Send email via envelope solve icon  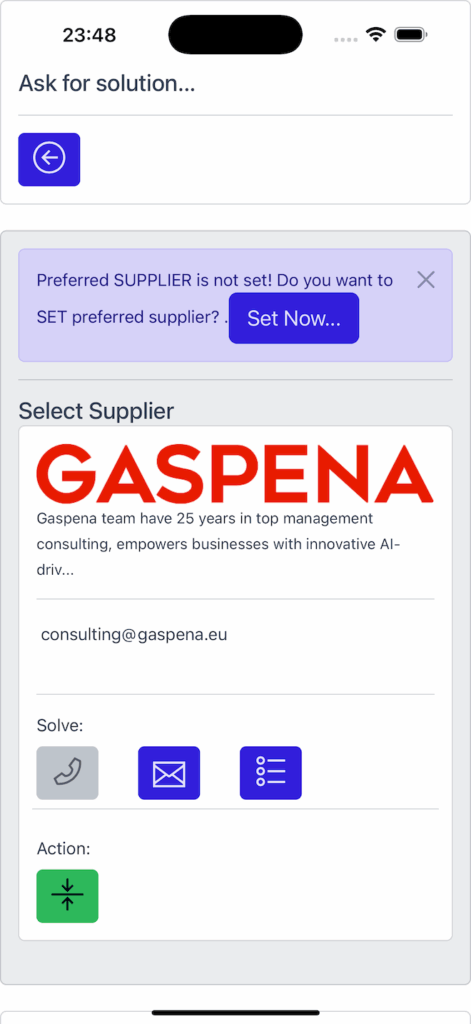click(169, 773)
